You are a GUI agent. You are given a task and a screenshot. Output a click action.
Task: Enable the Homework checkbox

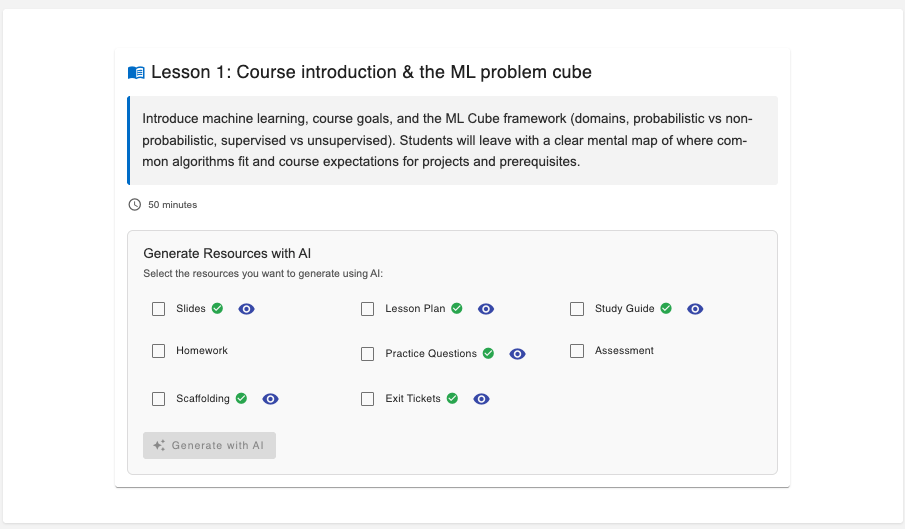pyautogui.click(x=159, y=351)
